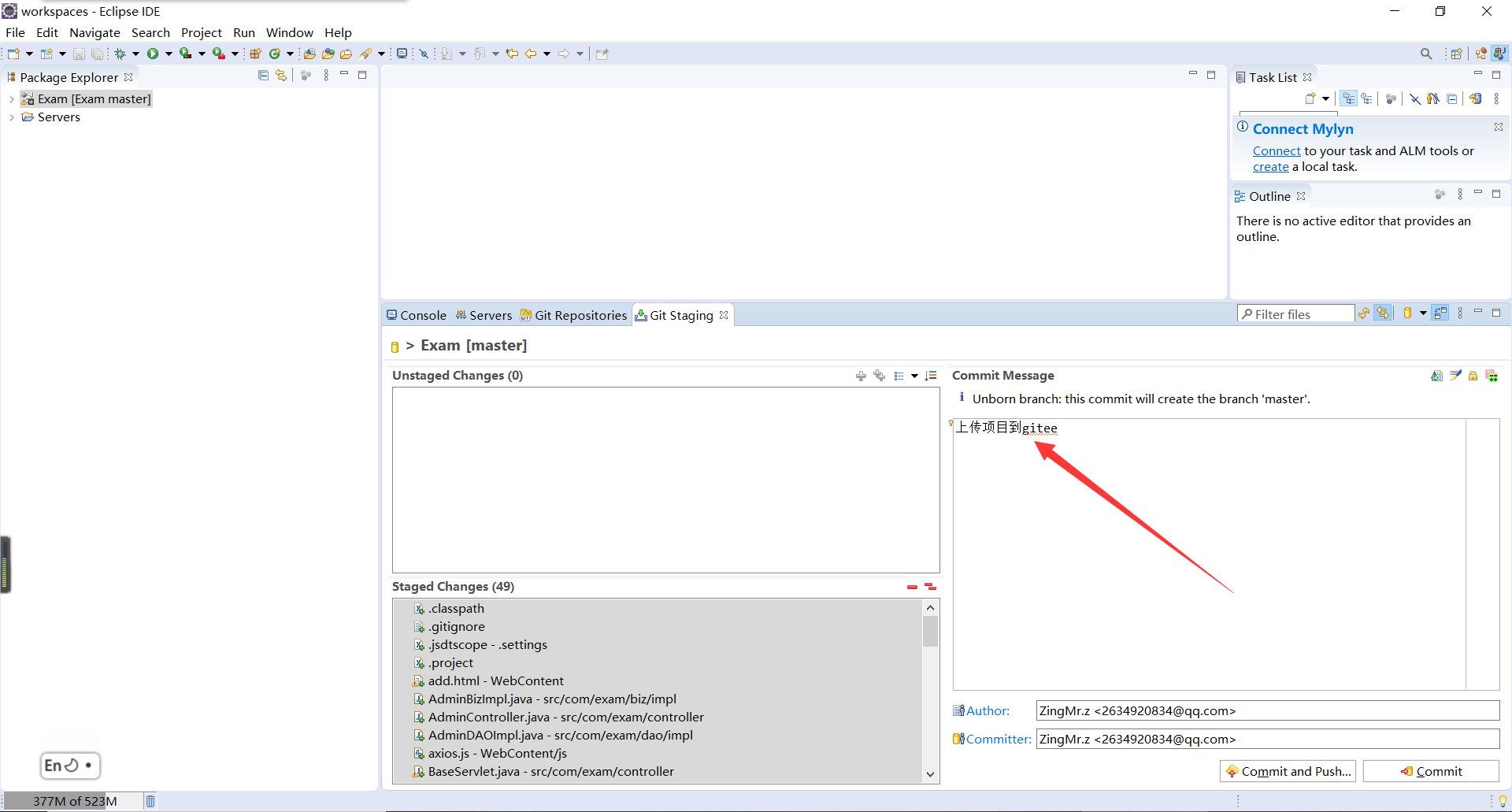This screenshot has height=812, width=1512.
Task: Run the application with the Run toolbar icon
Action: point(153,54)
